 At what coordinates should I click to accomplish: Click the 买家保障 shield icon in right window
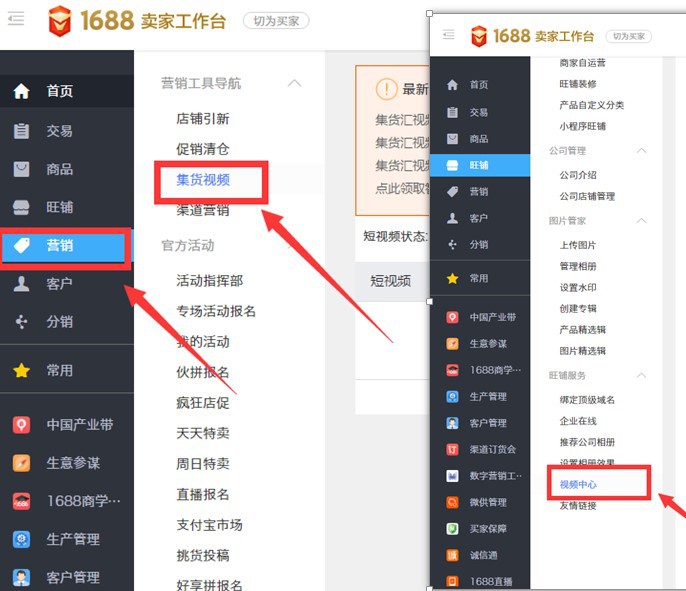452,528
